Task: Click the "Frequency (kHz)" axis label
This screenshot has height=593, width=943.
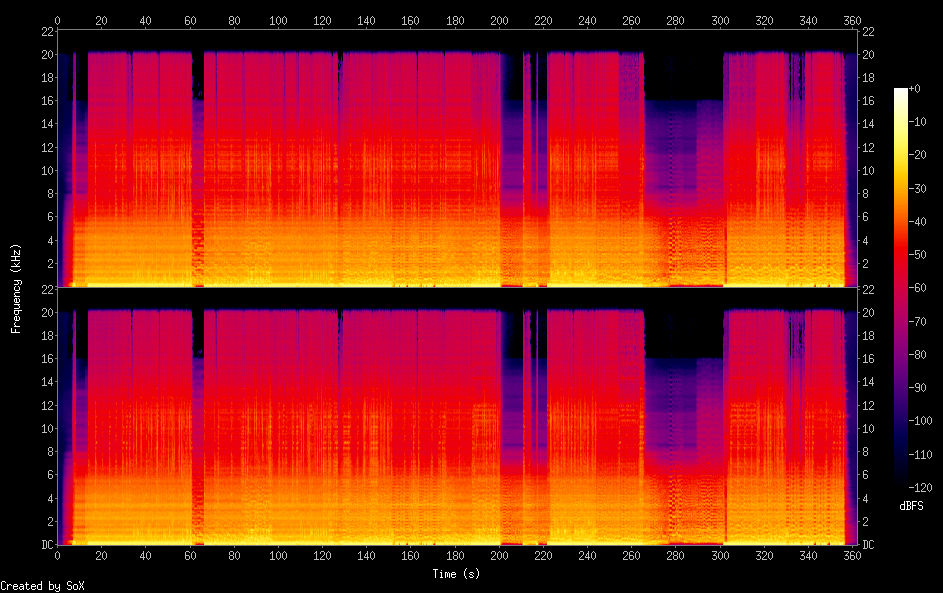Action: tap(15, 288)
